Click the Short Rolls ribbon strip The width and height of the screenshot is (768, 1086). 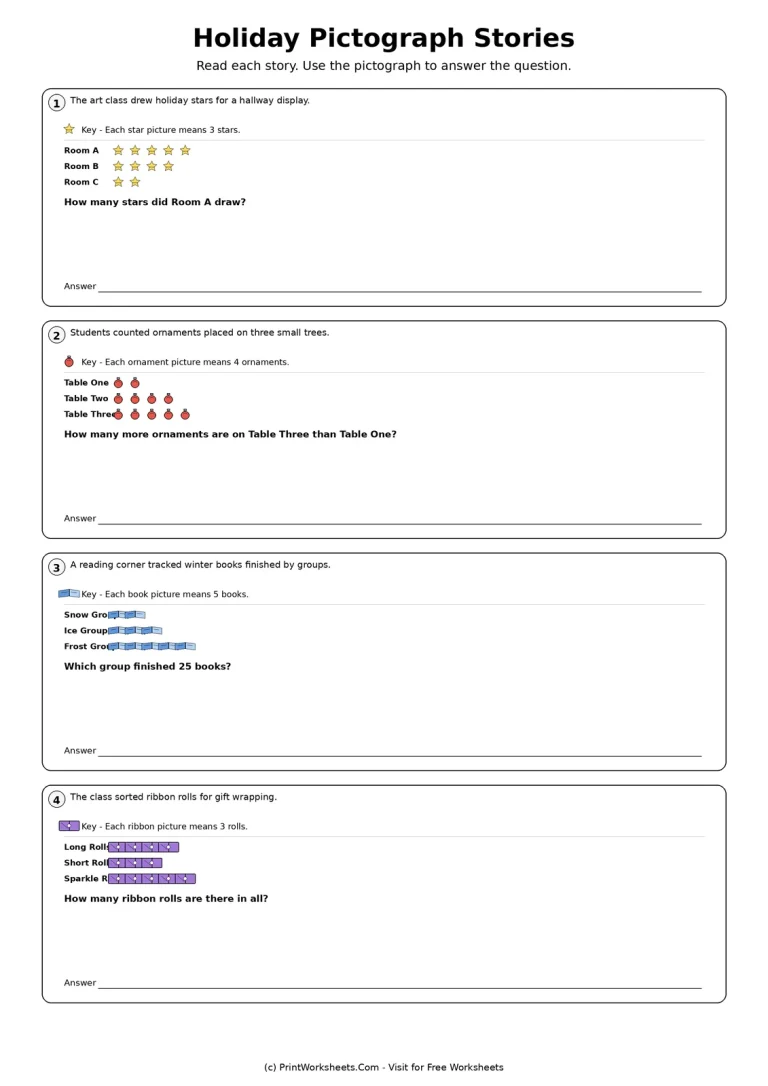click(x=135, y=862)
